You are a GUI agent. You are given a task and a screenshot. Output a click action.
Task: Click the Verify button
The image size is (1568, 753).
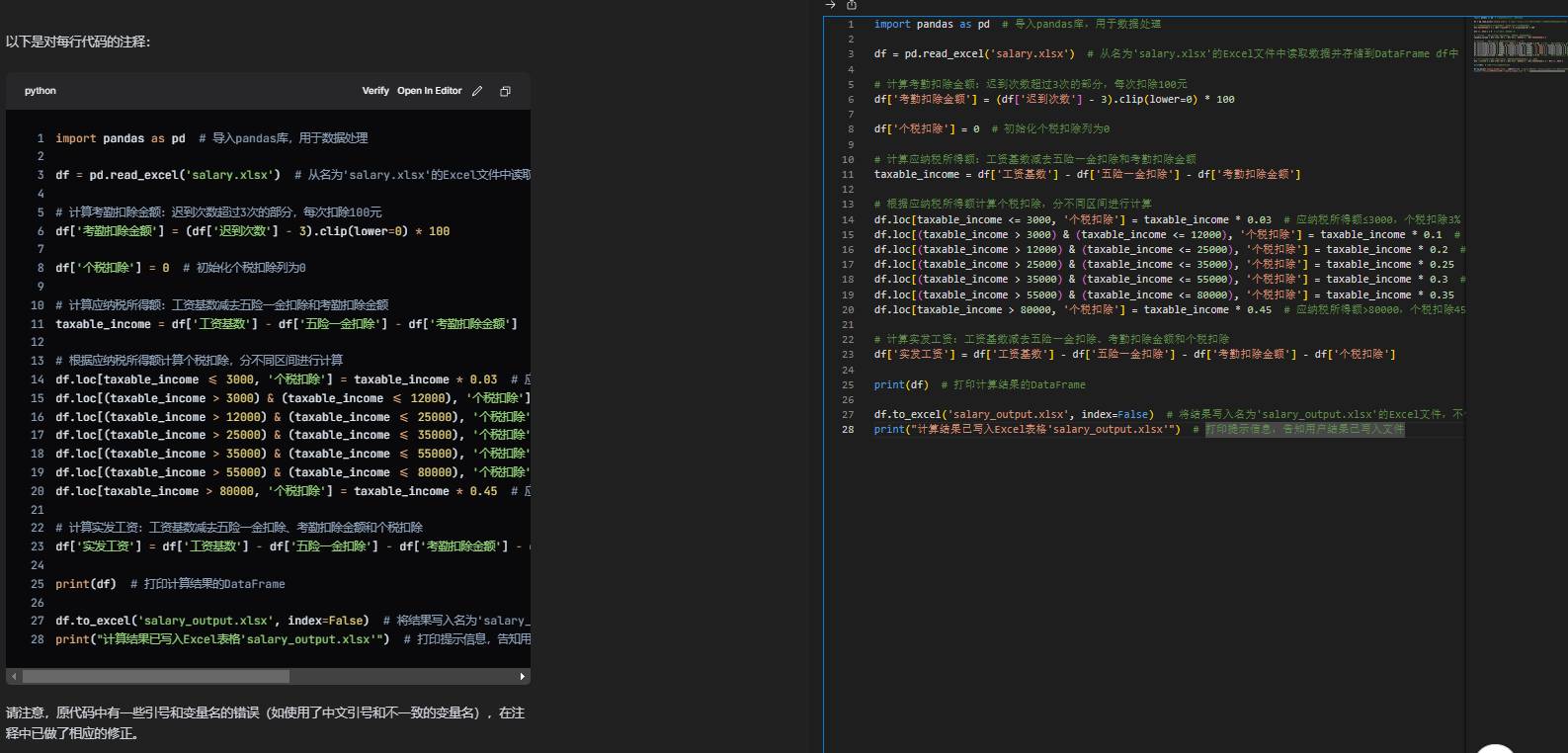[375, 91]
